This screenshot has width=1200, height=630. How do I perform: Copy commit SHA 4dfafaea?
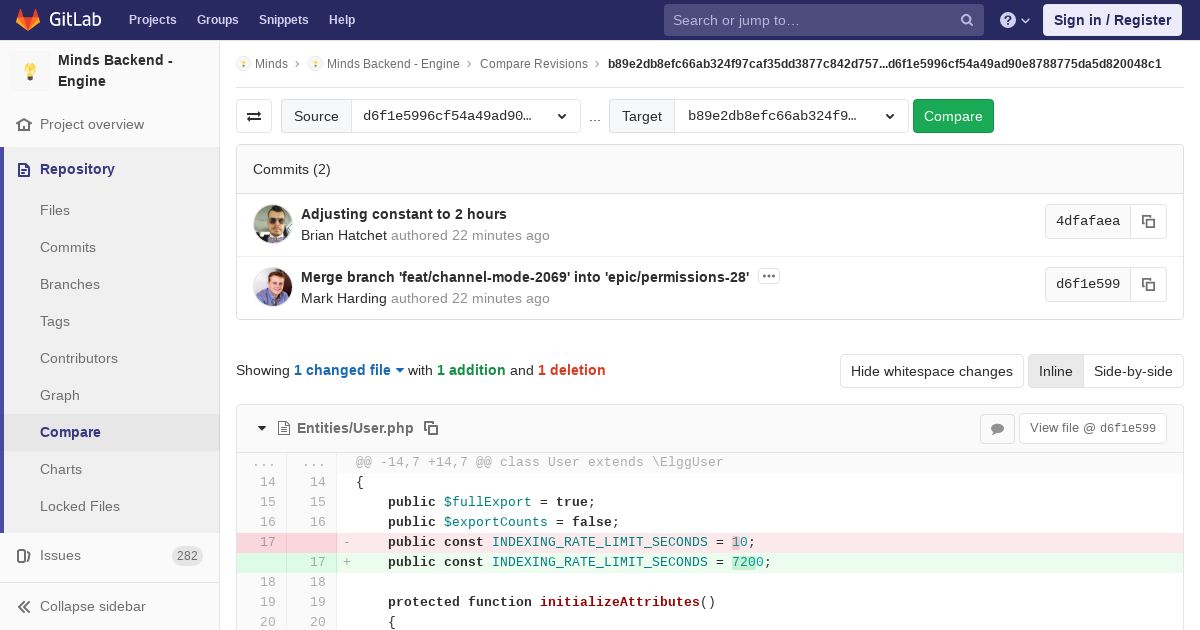[1148, 222]
